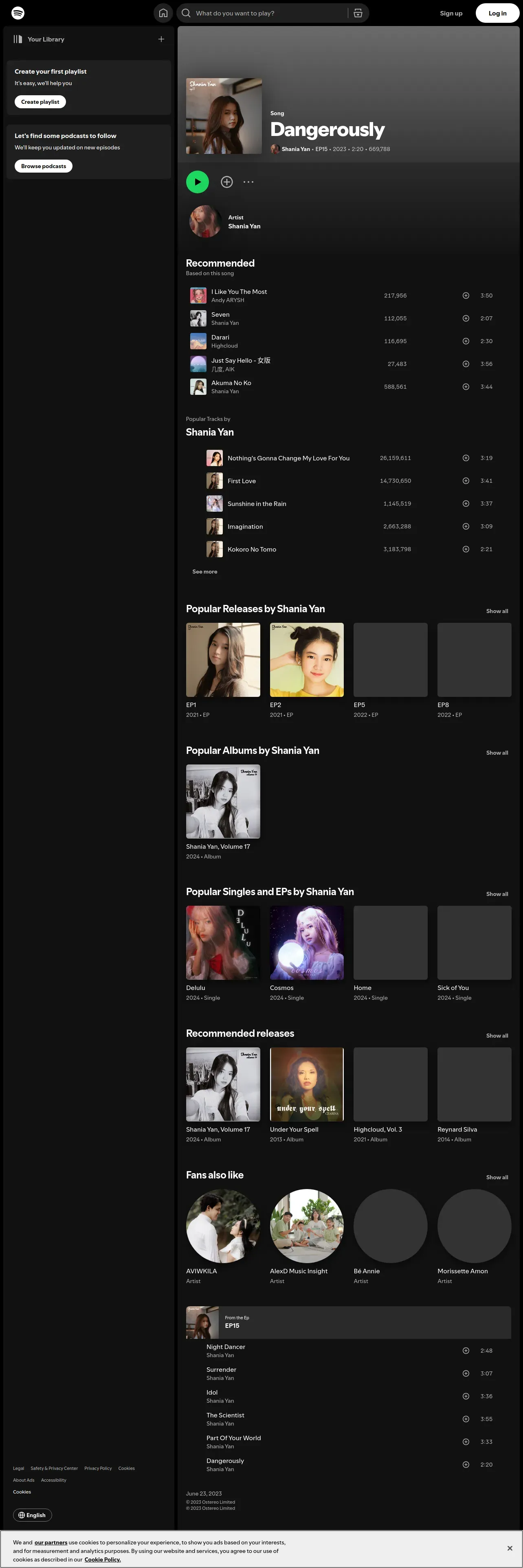Go to Home using house icon
The width and height of the screenshot is (523, 1568).
coord(163,13)
